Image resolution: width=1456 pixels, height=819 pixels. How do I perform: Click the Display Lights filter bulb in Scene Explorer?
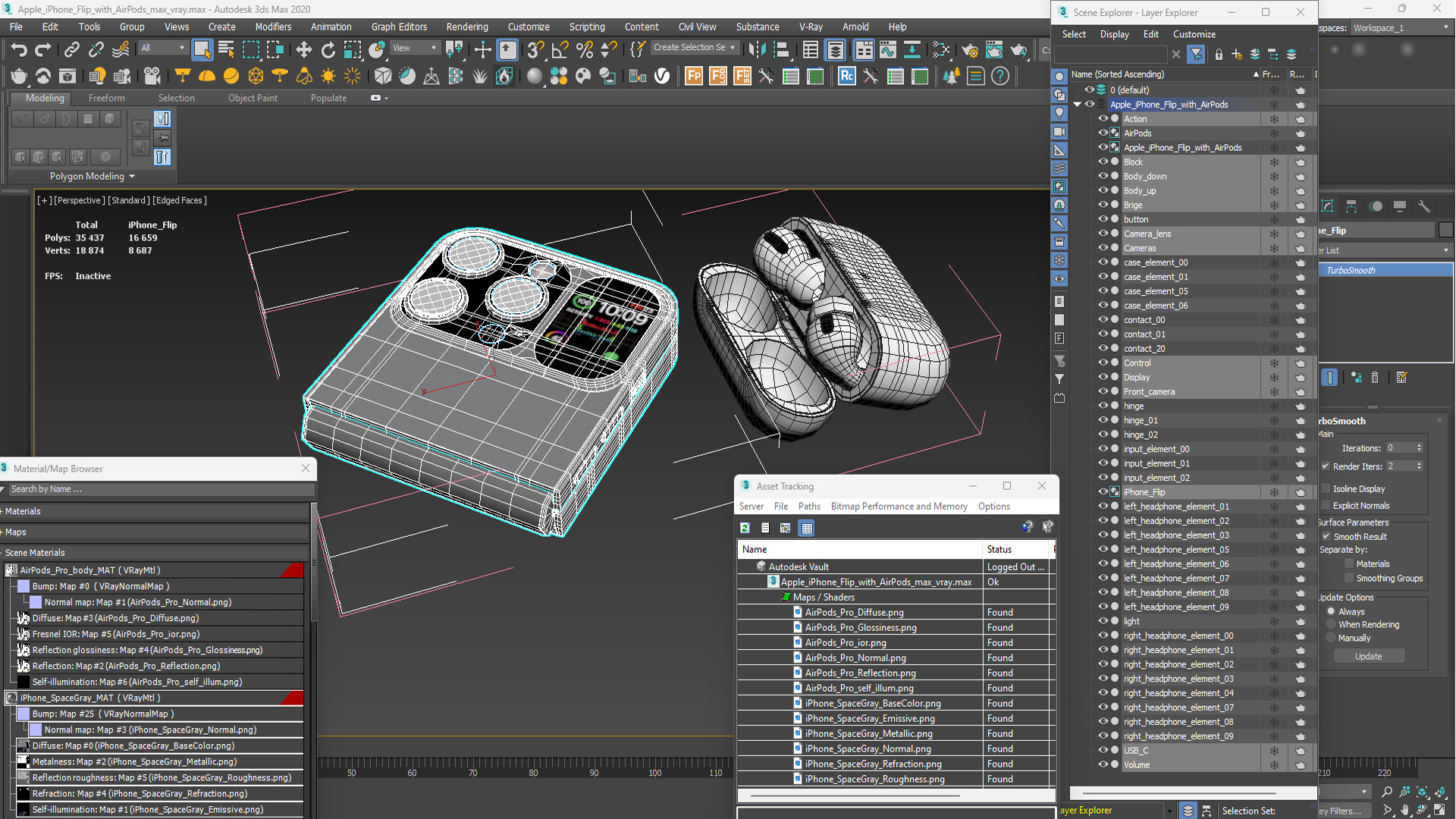click(x=1059, y=113)
